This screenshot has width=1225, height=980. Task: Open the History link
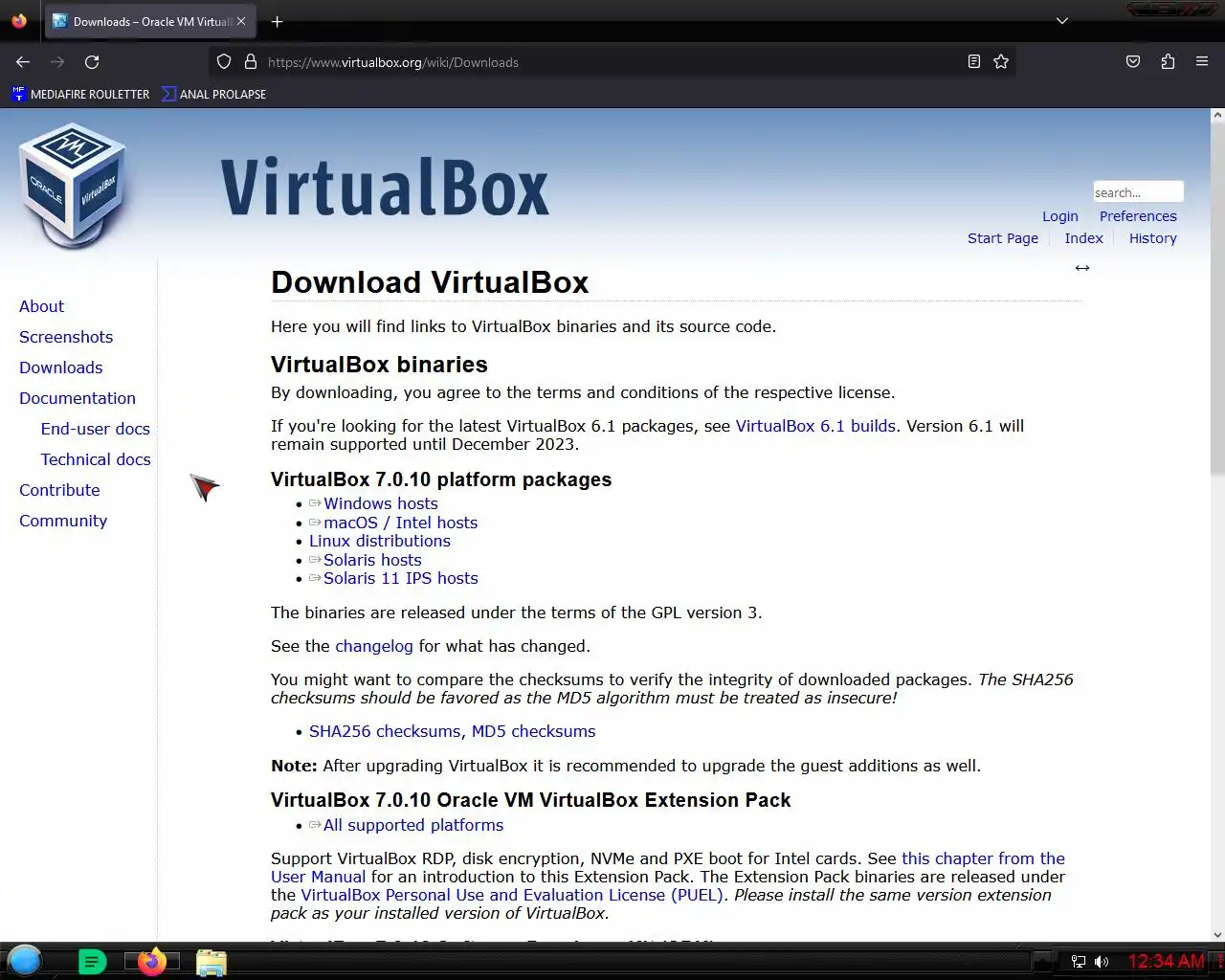(1153, 238)
